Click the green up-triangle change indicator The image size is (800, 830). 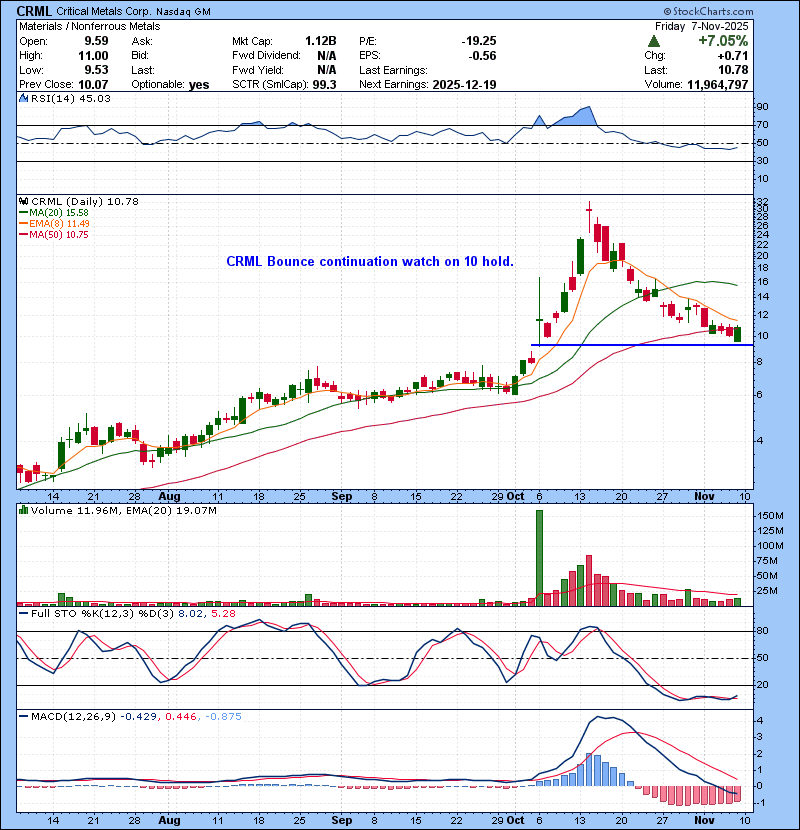click(654, 41)
